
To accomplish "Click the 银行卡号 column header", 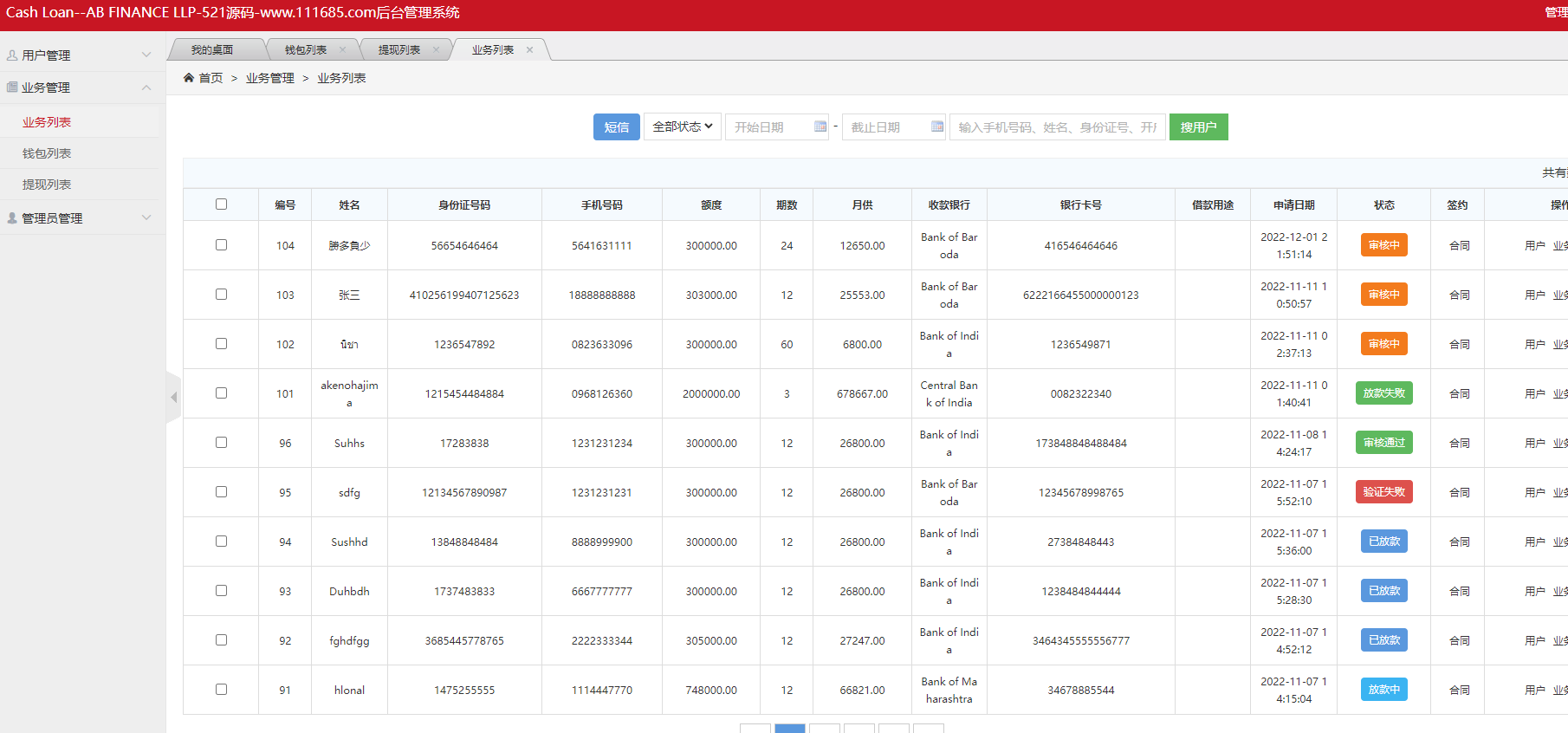I will click(x=1081, y=205).
